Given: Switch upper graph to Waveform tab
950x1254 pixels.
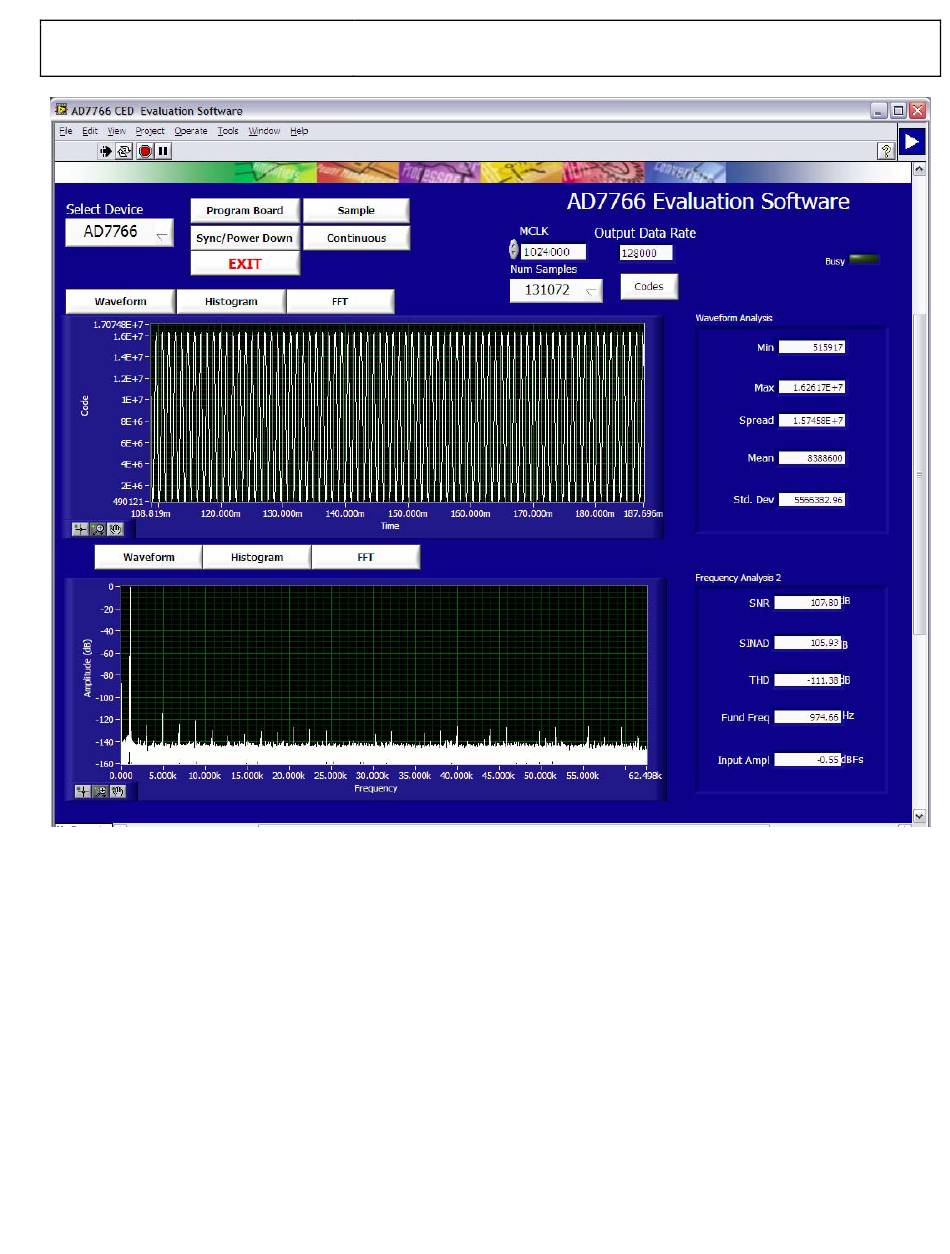Looking at the screenshot, I should coord(121,302).
